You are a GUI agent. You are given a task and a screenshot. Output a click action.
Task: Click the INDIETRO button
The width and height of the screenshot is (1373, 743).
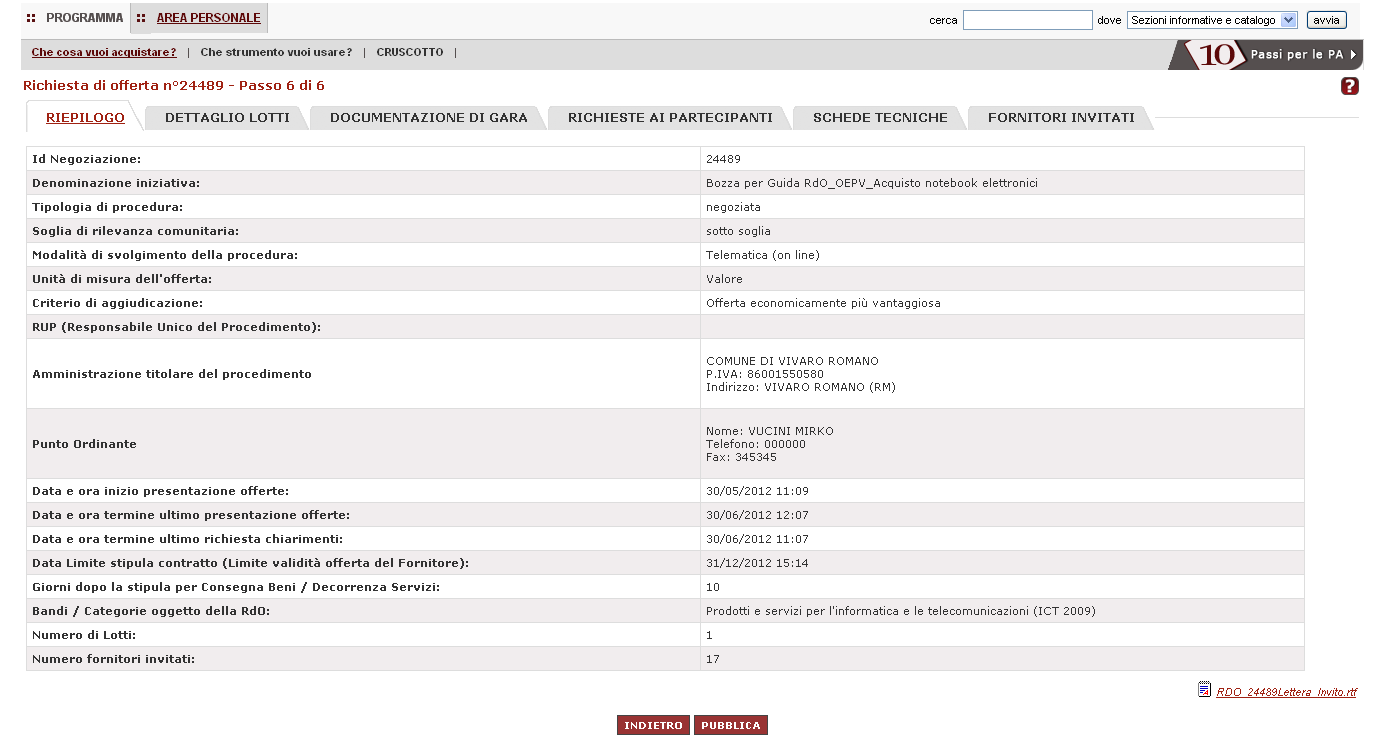pyautogui.click(x=654, y=726)
